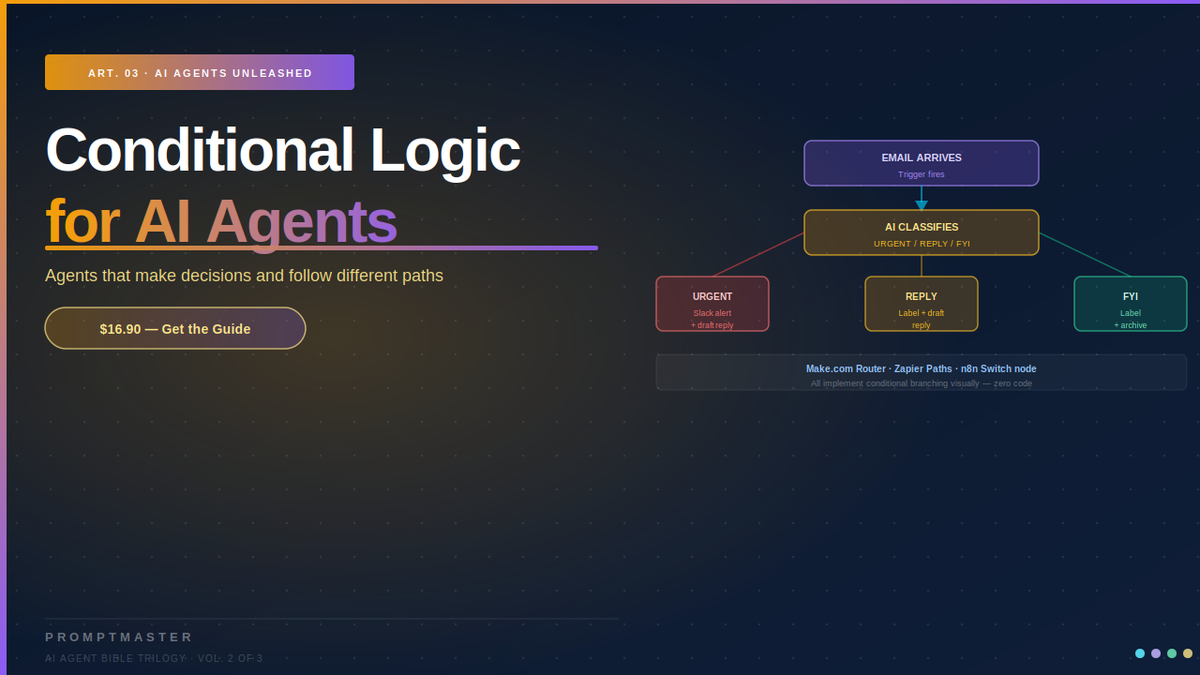Click the 'Make.com Router · Zapier Paths' line
The image size is (1200, 675).
921,368
